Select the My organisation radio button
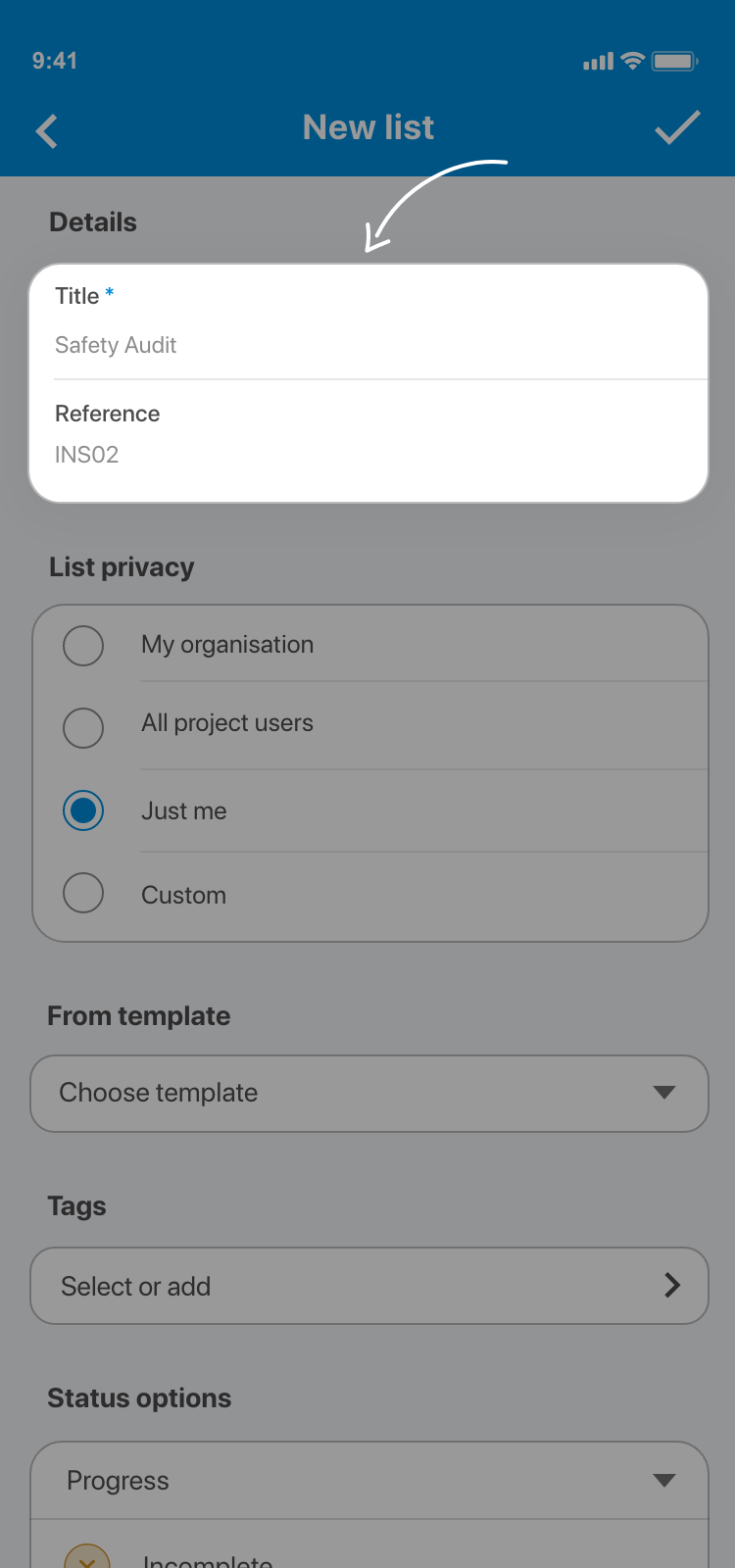 (83, 646)
